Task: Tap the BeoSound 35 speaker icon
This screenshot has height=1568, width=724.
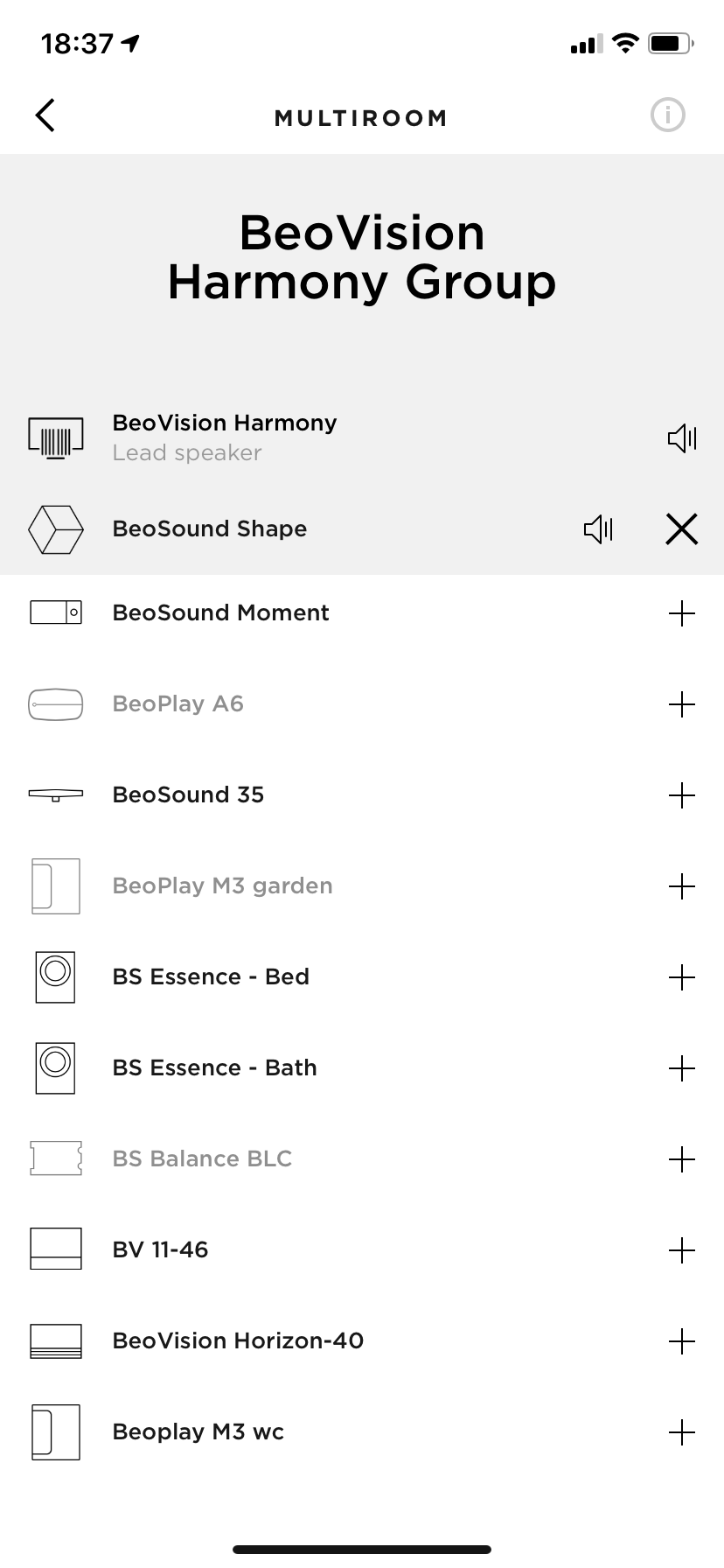Action: coord(56,794)
